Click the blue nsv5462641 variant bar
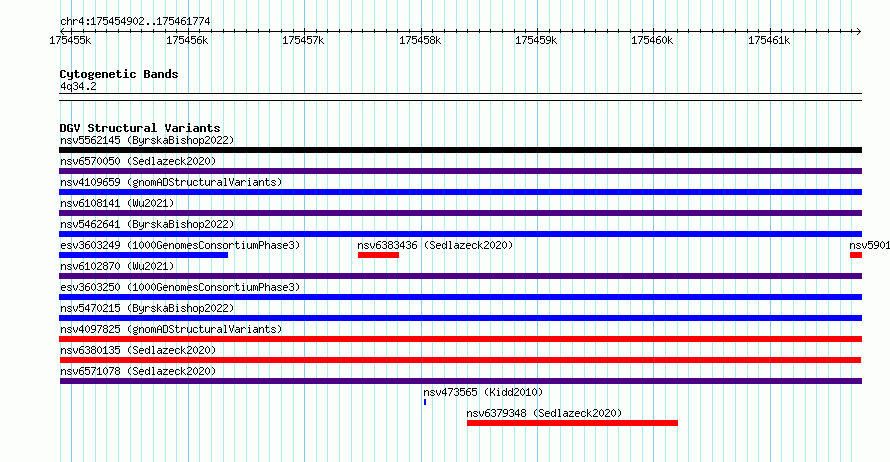The width and height of the screenshot is (890, 462). pyautogui.click(x=460, y=234)
